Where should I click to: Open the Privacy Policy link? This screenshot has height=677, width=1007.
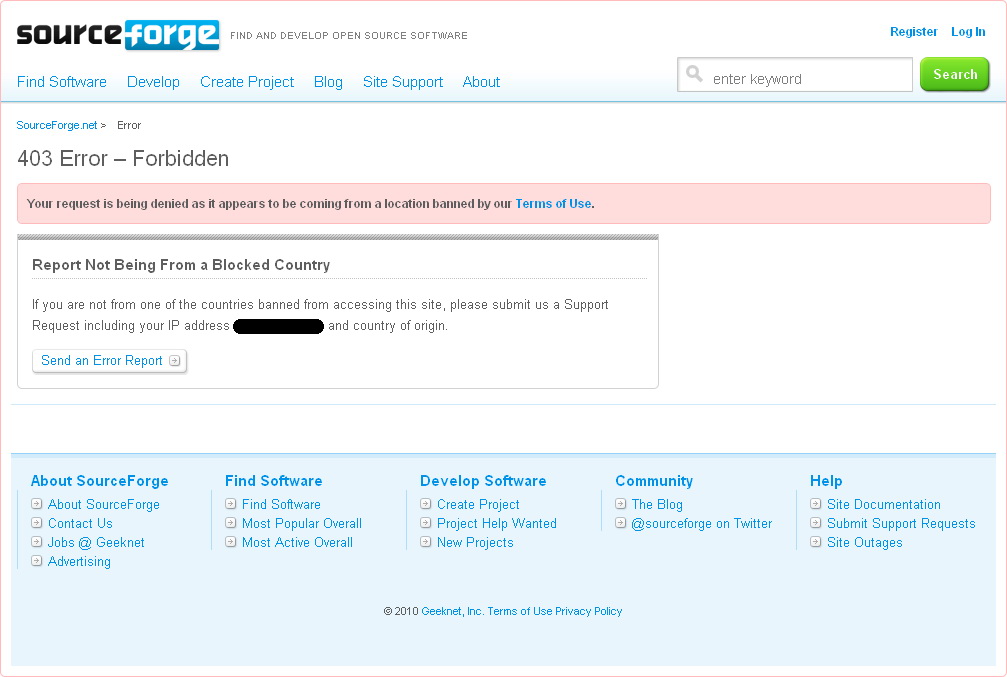[x=588, y=611]
